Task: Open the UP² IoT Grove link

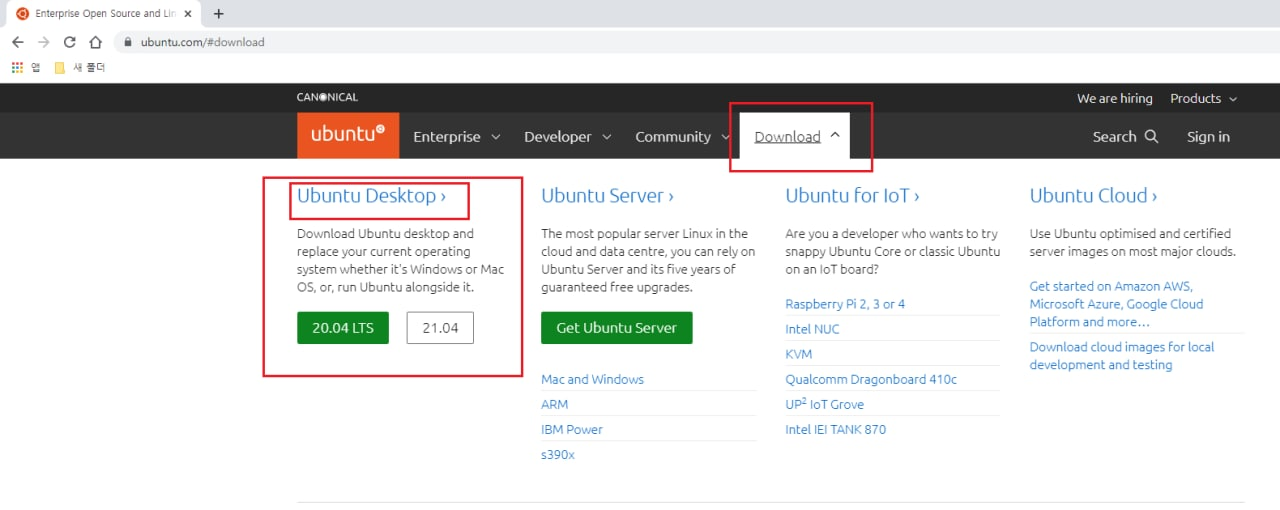Action: 825,404
